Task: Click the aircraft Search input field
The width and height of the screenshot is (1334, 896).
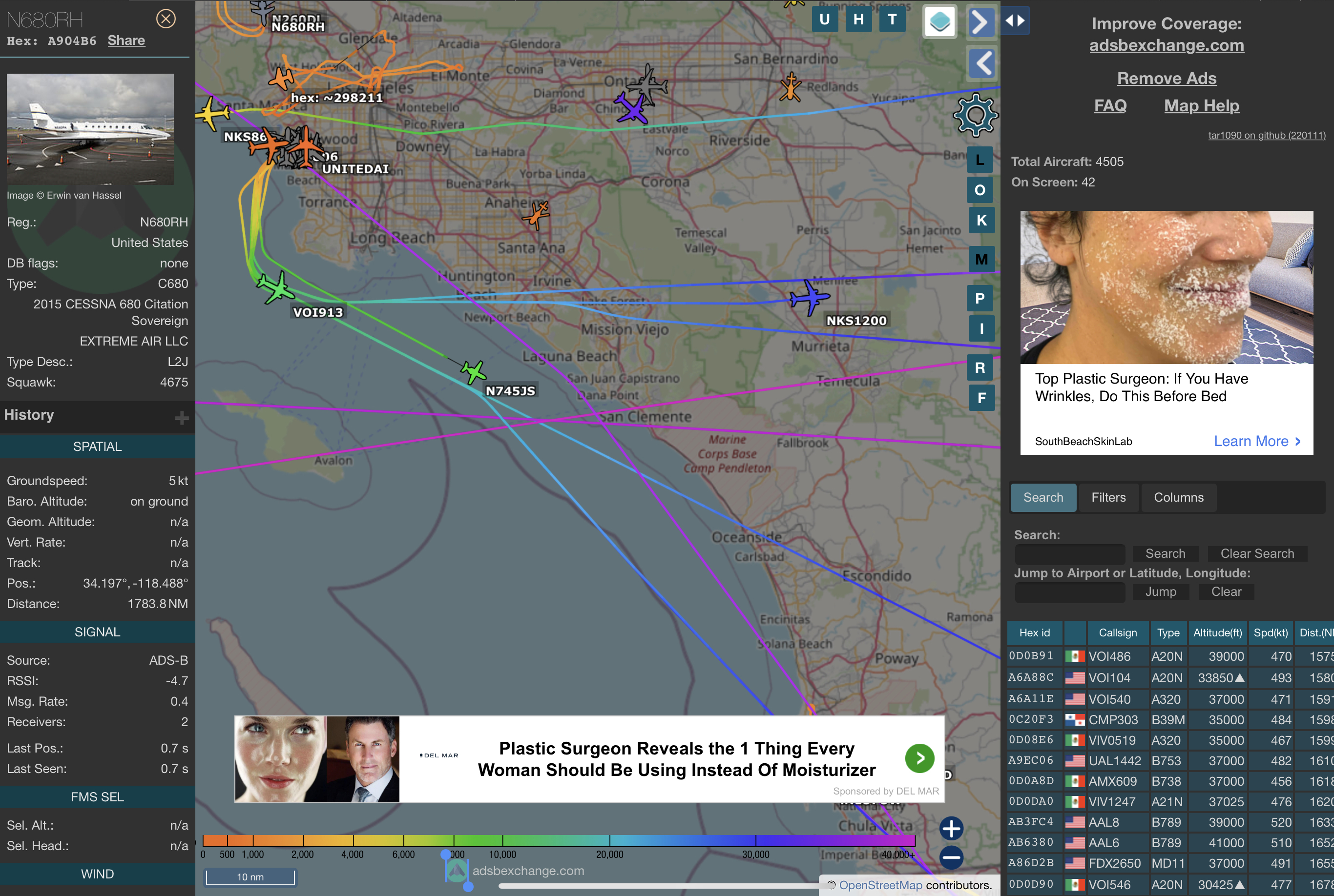Action: (1070, 554)
